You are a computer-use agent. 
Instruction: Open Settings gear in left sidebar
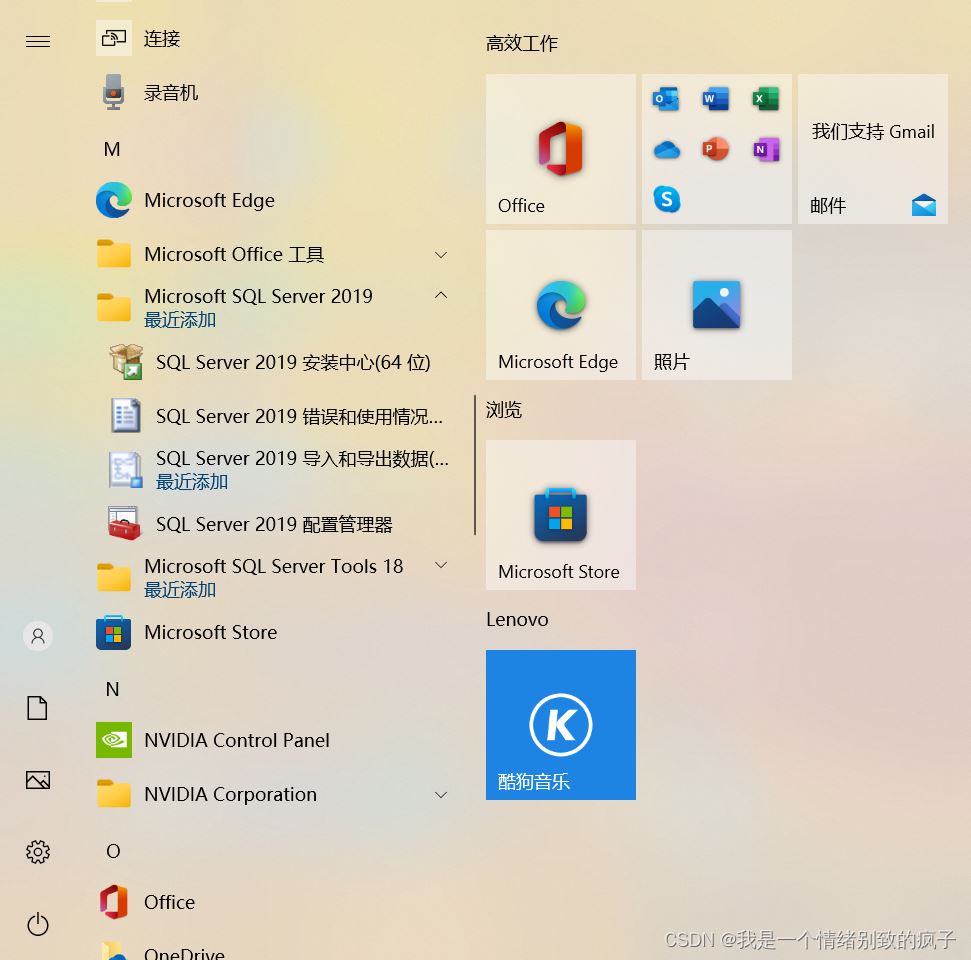(x=38, y=852)
